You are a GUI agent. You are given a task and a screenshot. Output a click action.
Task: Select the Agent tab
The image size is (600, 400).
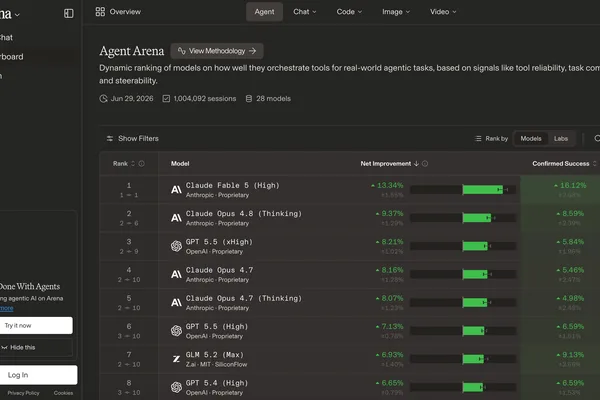(x=264, y=12)
